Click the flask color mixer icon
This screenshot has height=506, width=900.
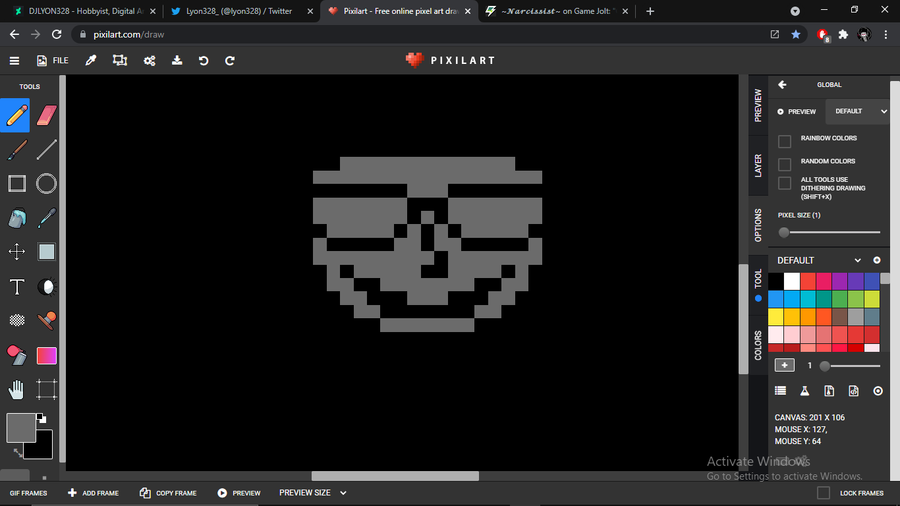coord(805,391)
